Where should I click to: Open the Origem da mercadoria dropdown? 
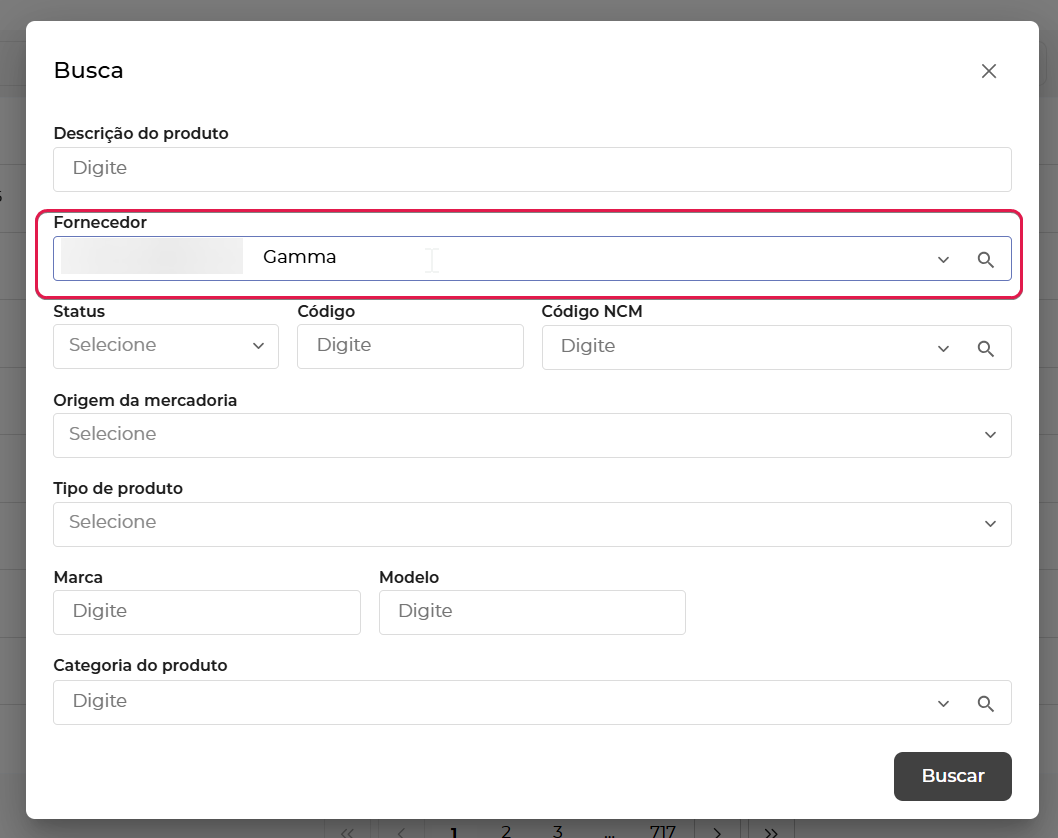(531, 435)
